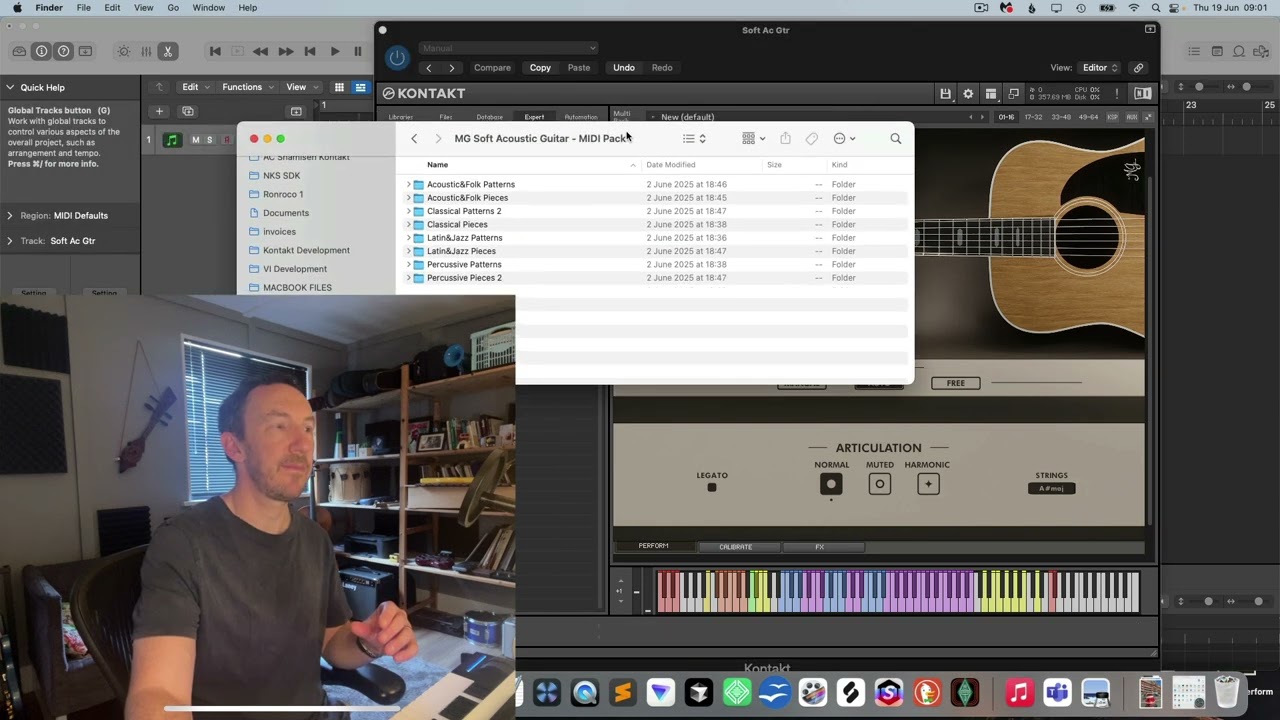Viewport: 1280px width, 720px height.
Task: Open Go menu in menu bar
Action: (173, 8)
